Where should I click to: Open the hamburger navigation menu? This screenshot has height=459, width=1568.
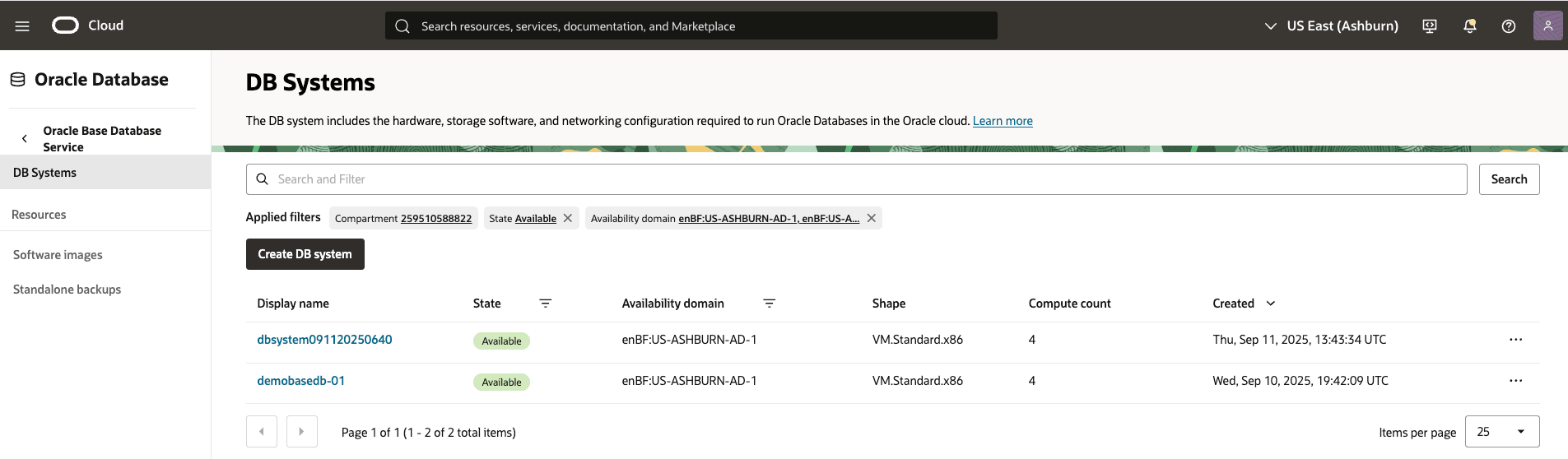(x=22, y=26)
